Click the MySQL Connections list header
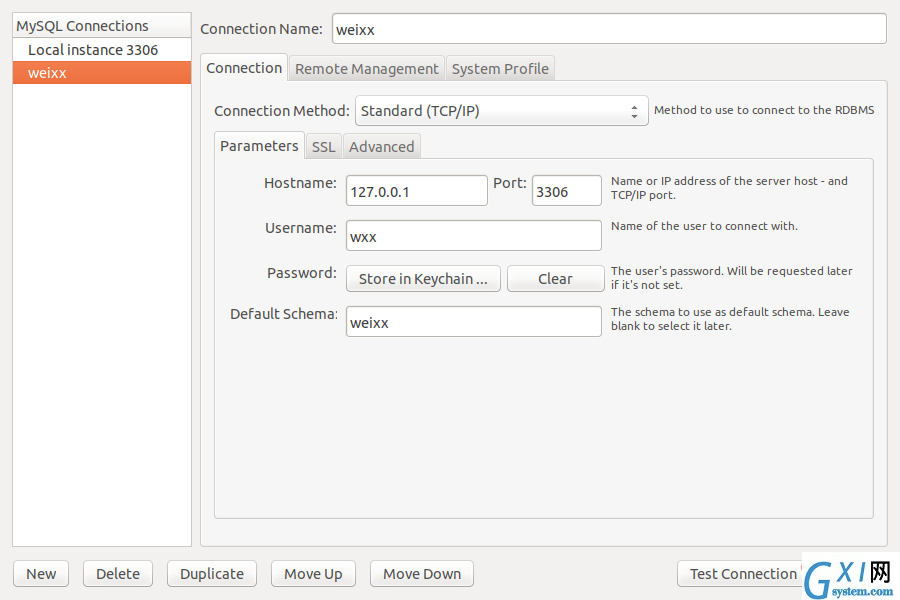The height and width of the screenshot is (600, 900). point(102,26)
